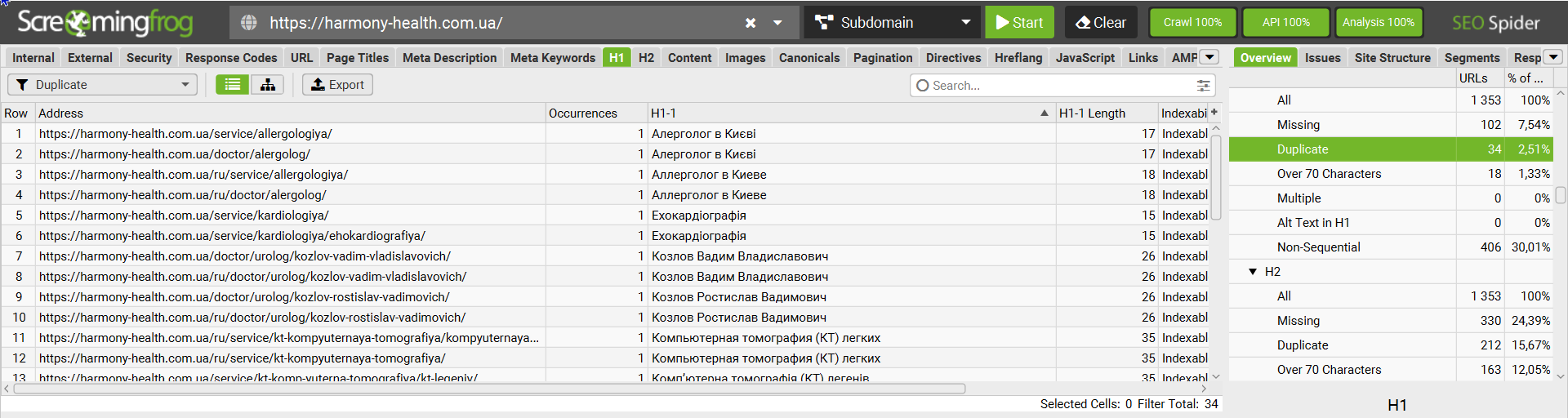This screenshot has width=1568, height=418.
Task: Switch to list view mode
Action: [233, 85]
